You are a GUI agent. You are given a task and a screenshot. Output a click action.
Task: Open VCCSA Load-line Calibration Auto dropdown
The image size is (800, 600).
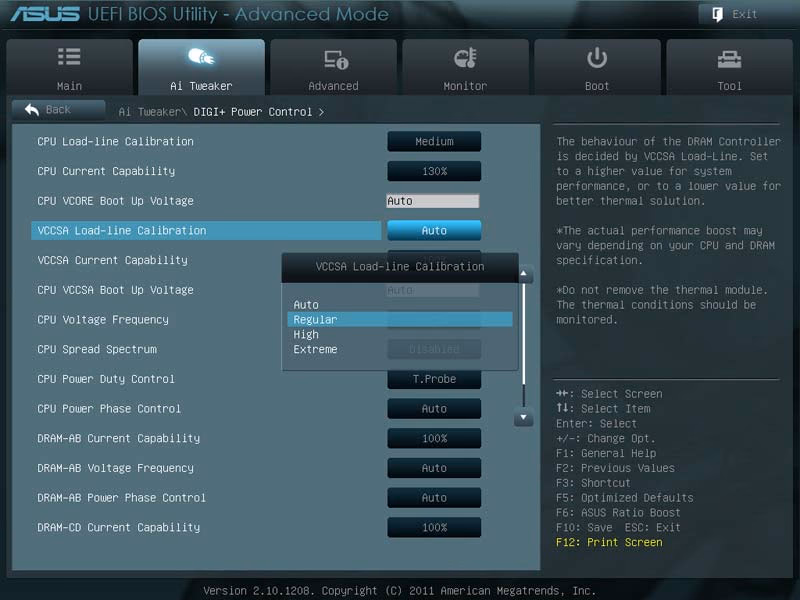pyautogui.click(x=434, y=230)
